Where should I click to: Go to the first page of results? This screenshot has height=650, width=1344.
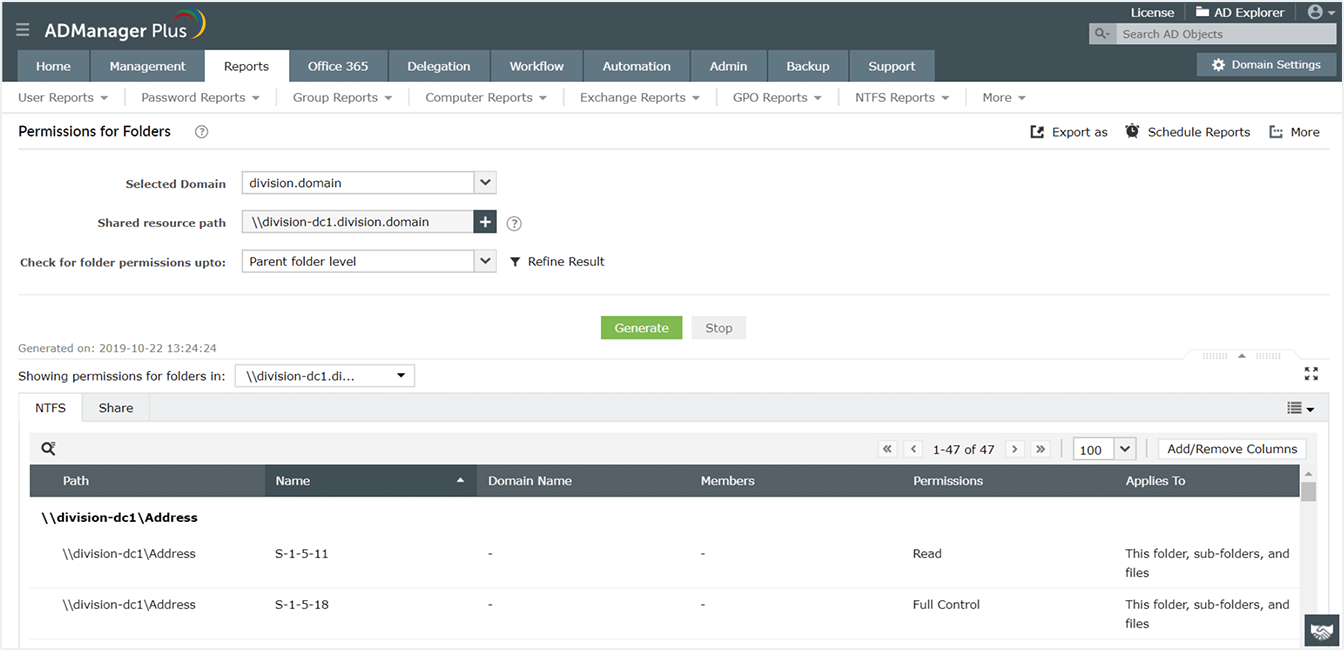[x=887, y=449]
